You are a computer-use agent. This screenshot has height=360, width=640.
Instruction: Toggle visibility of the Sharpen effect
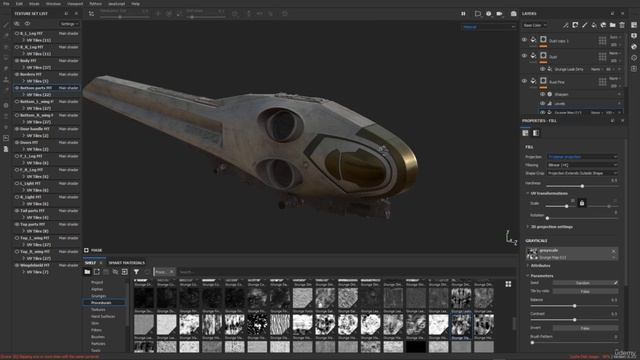click(542, 94)
